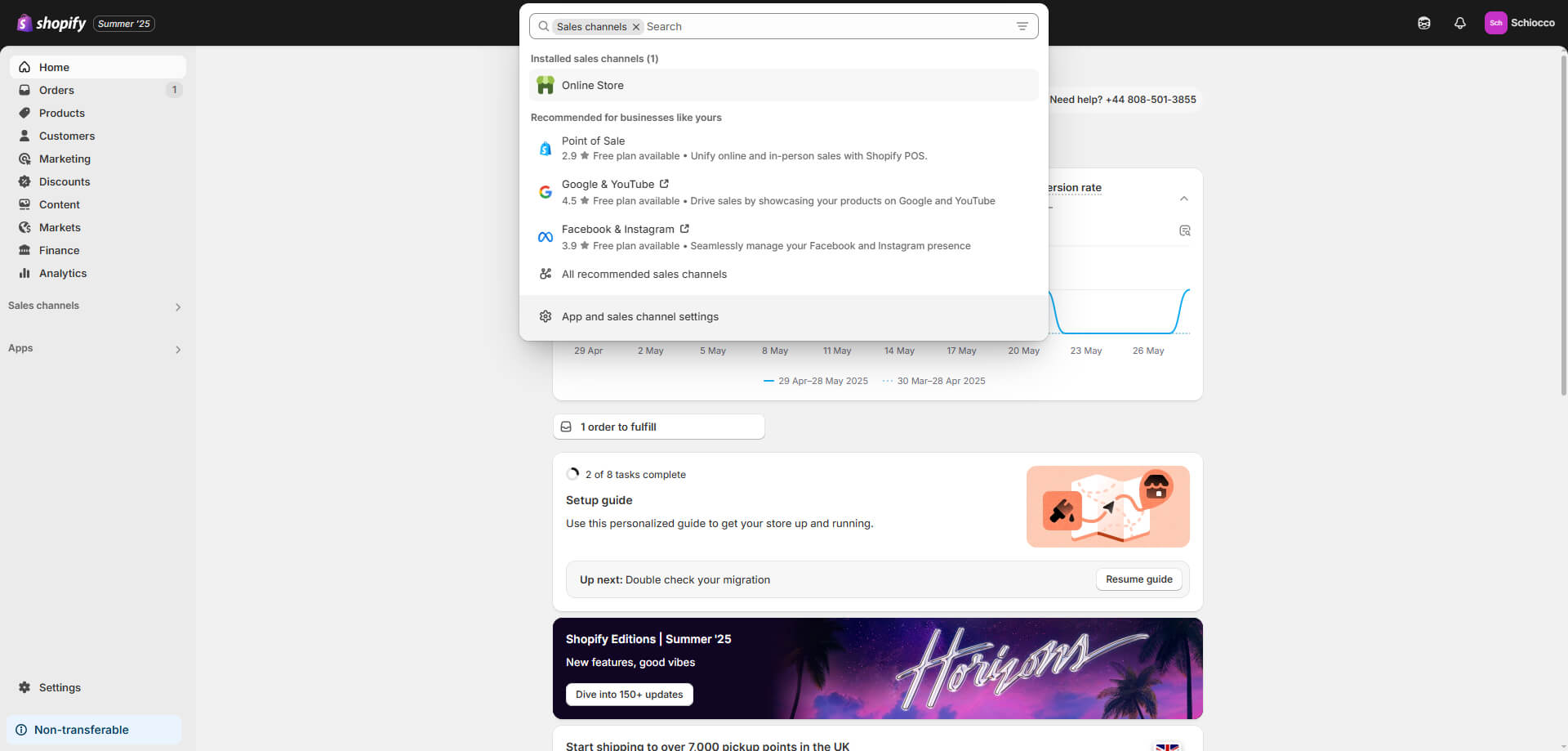Click the search filter icon
Screen dimensions: 1568x751
(x=1022, y=26)
